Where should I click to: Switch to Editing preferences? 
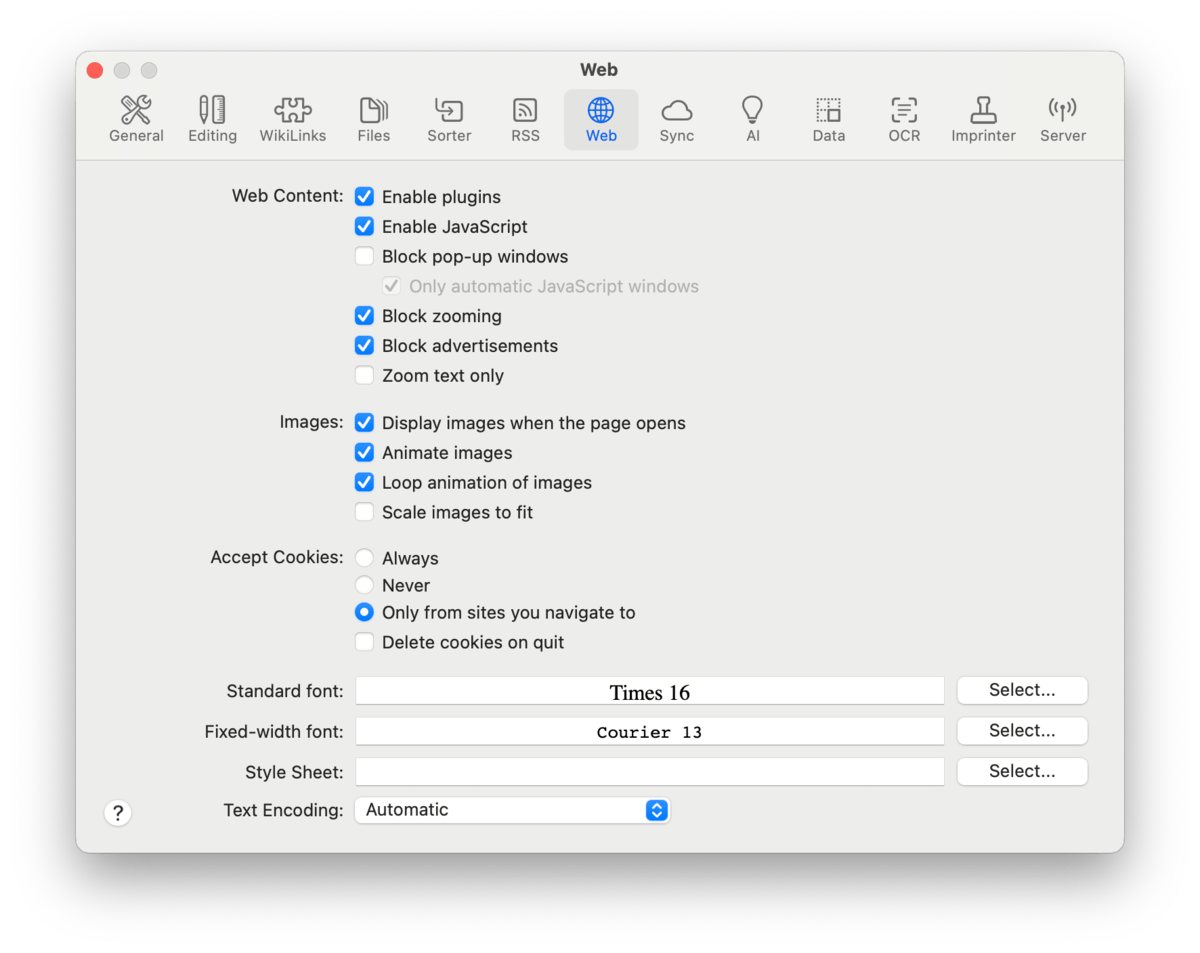[x=212, y=119]
